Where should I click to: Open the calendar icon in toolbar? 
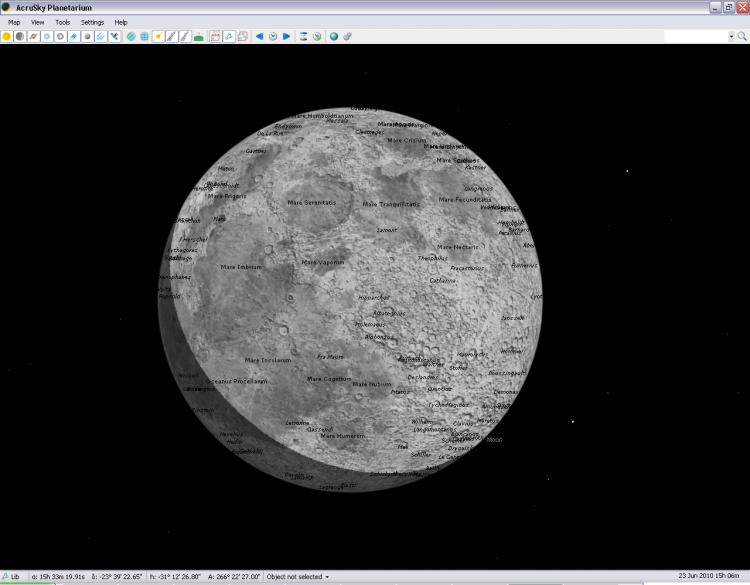[215, 36]
